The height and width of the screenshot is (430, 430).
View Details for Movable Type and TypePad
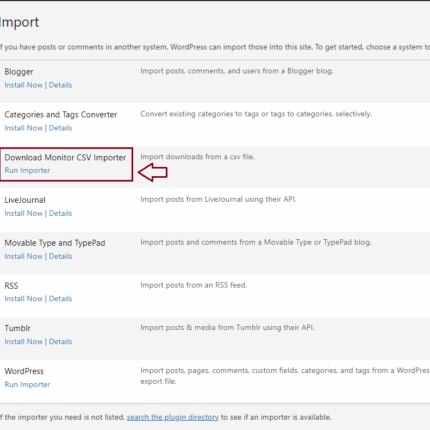click(x=60, y=256)
